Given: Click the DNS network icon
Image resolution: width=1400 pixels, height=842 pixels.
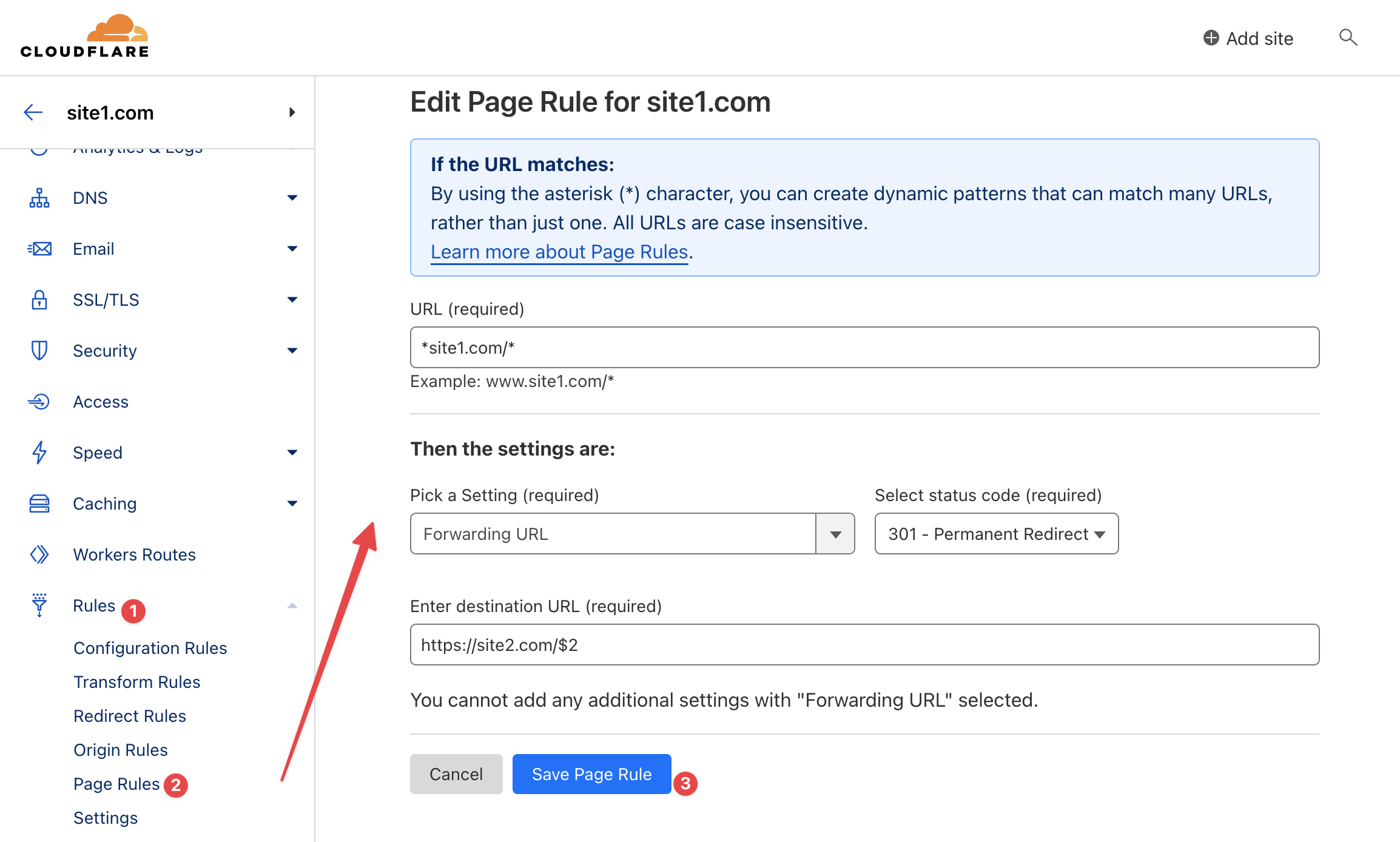Looking at the screenshot, I should click(x=39, y=198).
